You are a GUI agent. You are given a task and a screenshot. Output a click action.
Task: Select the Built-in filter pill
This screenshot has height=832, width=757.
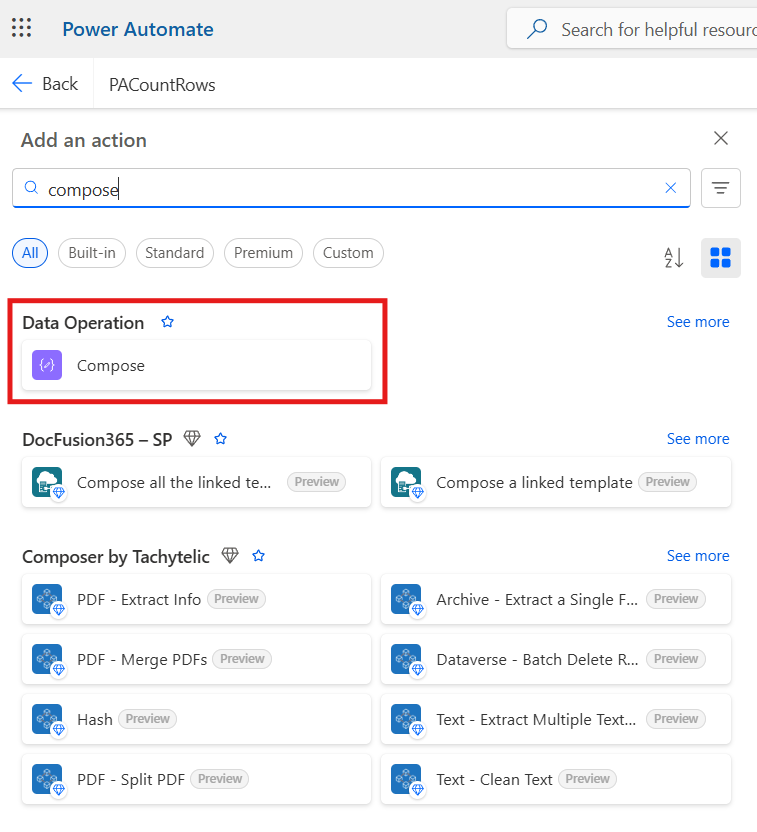click(92, 253)
